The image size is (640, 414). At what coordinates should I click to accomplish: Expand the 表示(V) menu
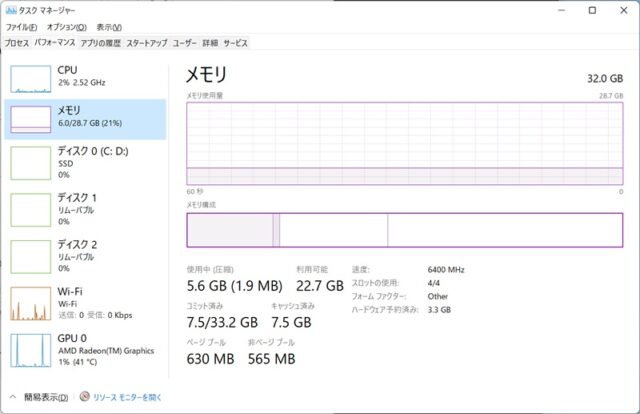[109, 27]
